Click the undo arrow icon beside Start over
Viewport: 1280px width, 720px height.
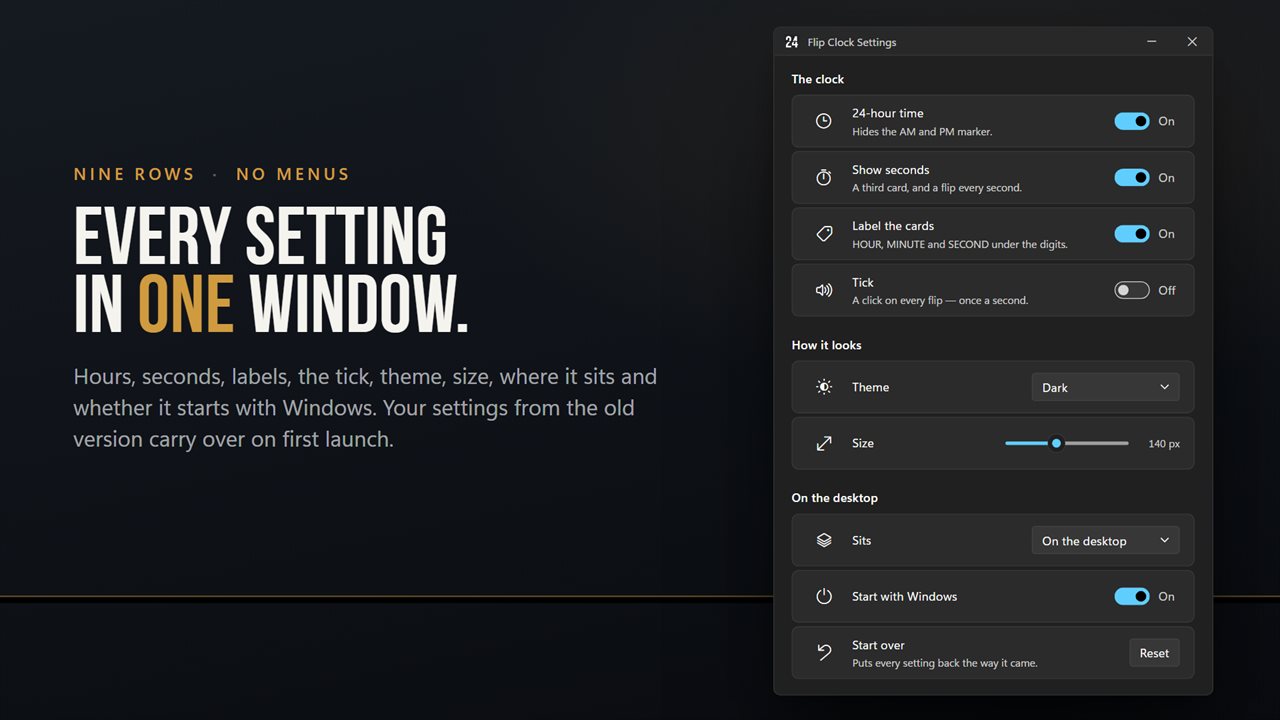824,653
